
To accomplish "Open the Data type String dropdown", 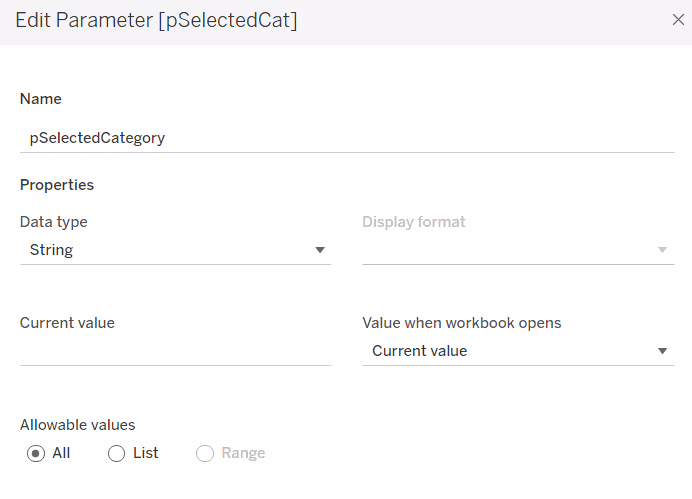I will pos(174,250).
